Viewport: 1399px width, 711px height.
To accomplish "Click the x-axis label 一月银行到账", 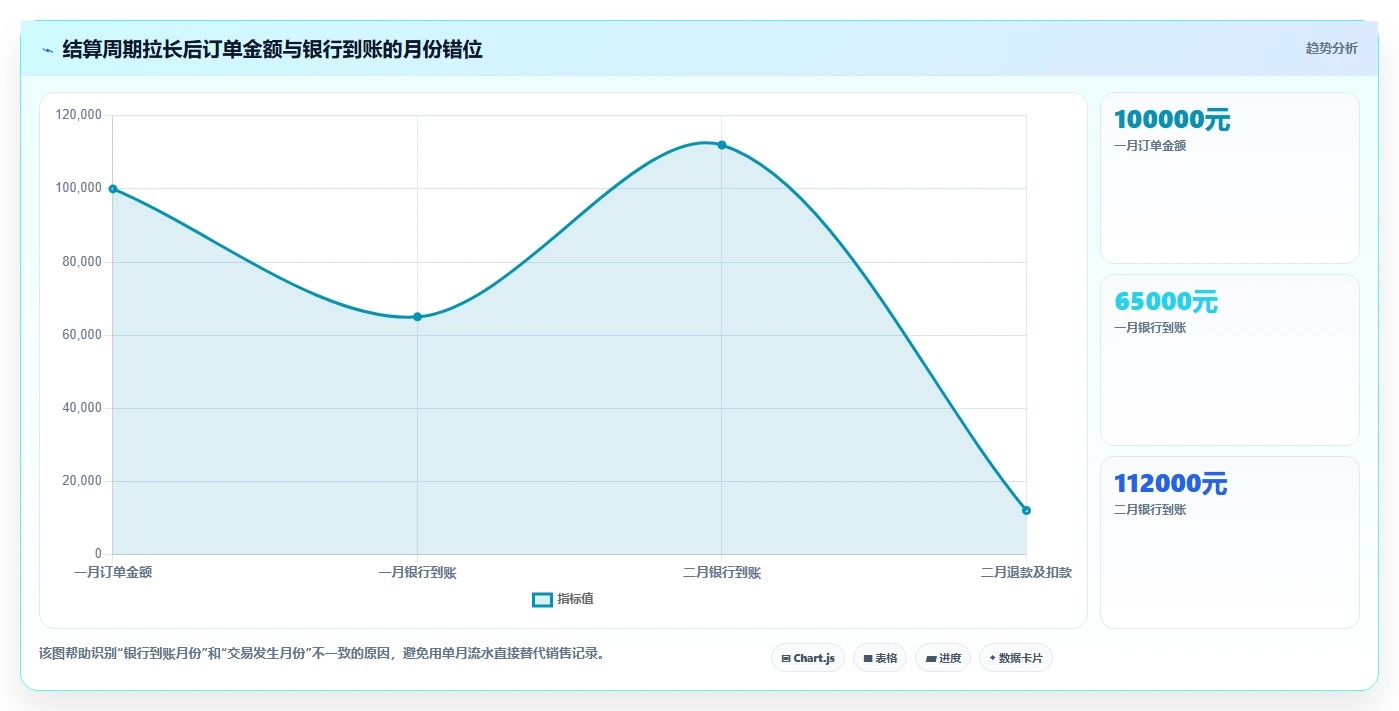I will coord(417,573).
